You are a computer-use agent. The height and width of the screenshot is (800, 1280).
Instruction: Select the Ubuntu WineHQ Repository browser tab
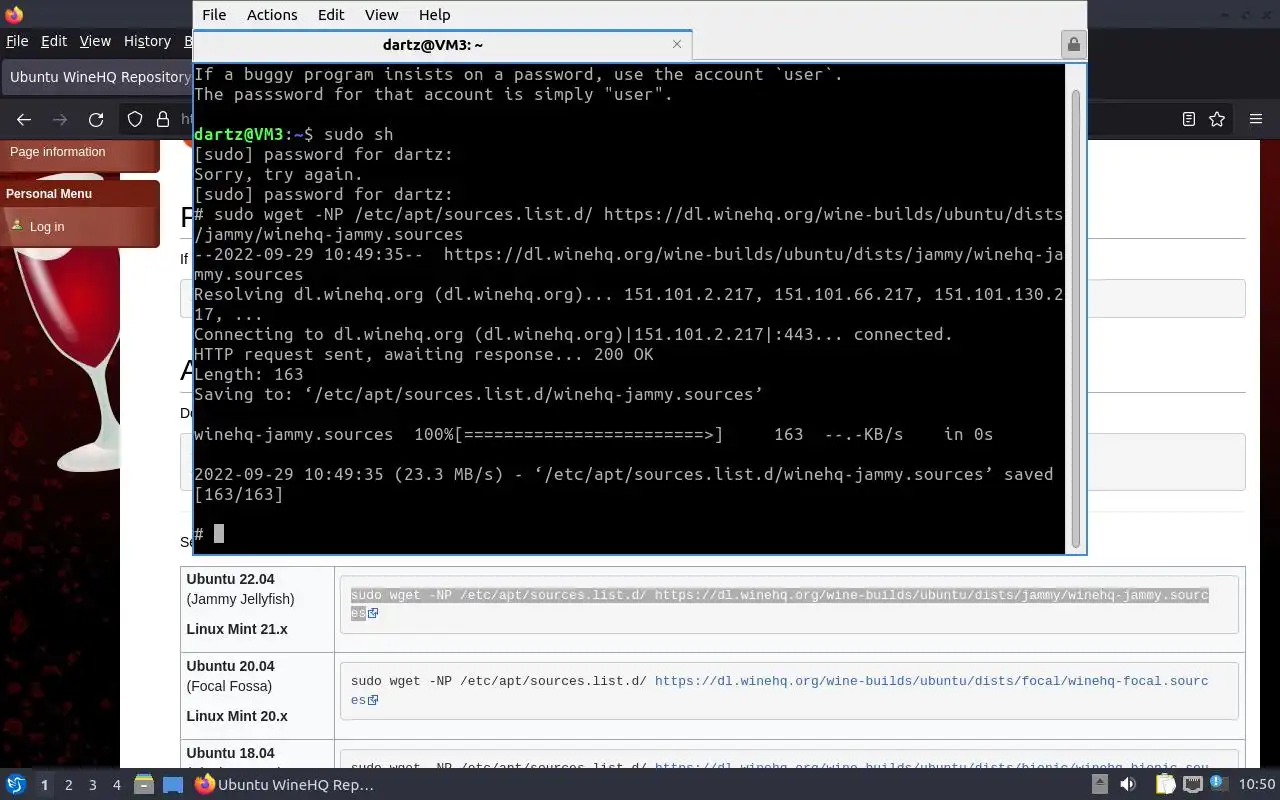(x=99, y=77)
